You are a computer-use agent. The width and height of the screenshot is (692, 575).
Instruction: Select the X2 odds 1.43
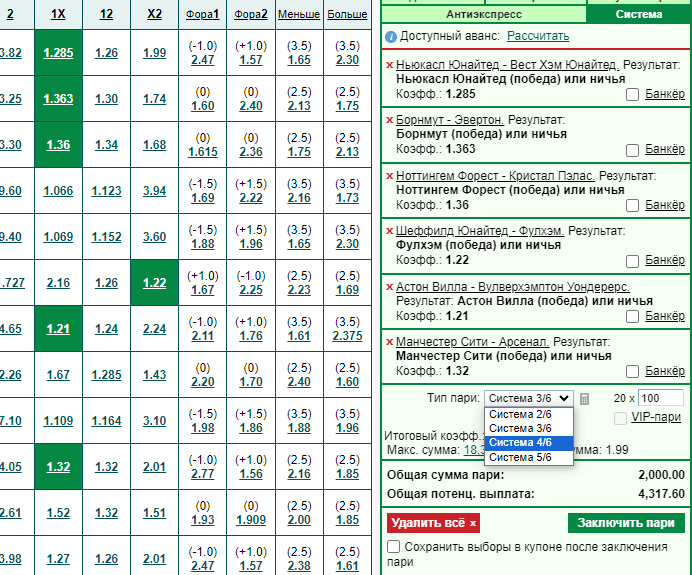pos(154,375)
